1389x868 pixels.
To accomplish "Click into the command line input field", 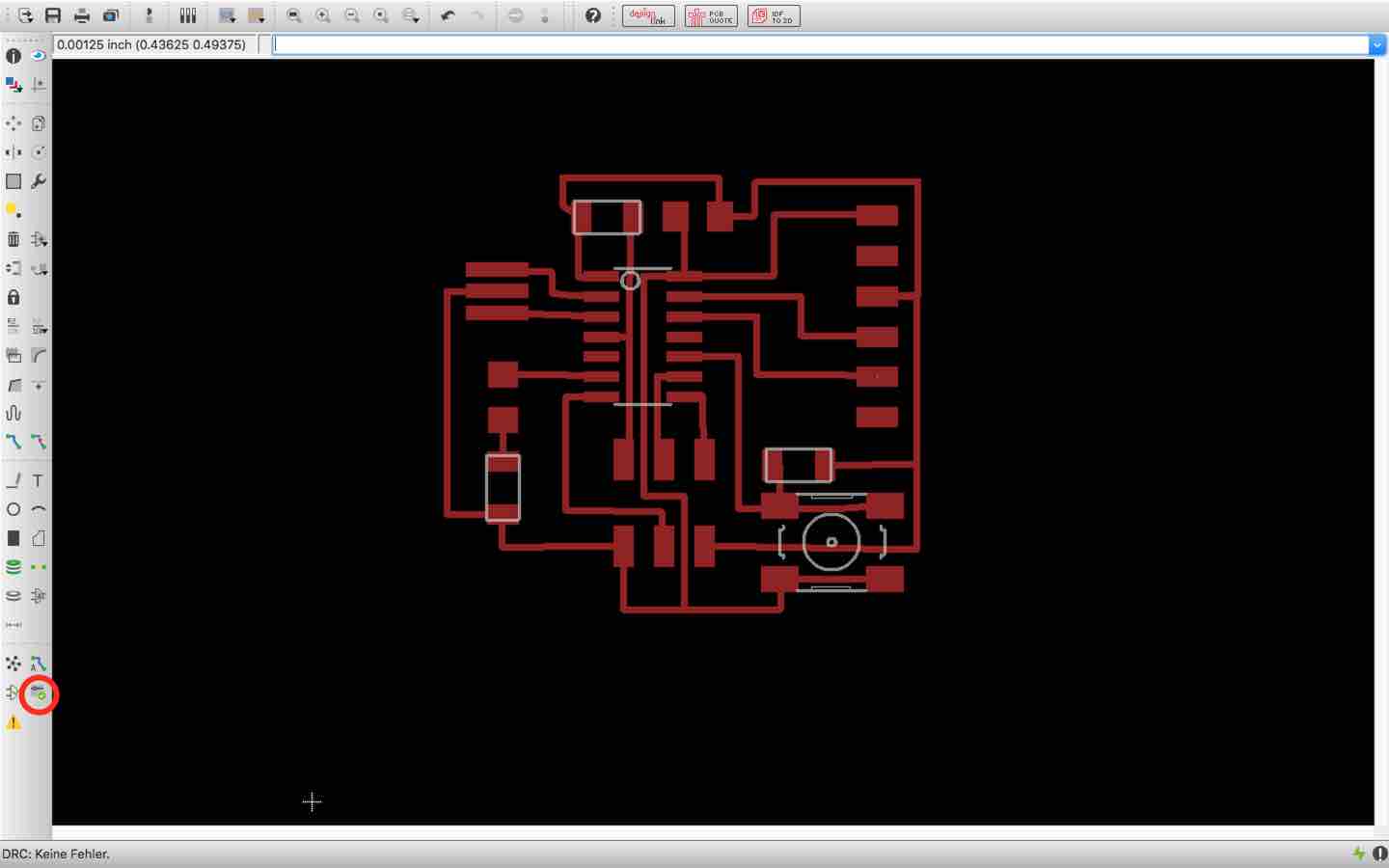I will [820, 44].
